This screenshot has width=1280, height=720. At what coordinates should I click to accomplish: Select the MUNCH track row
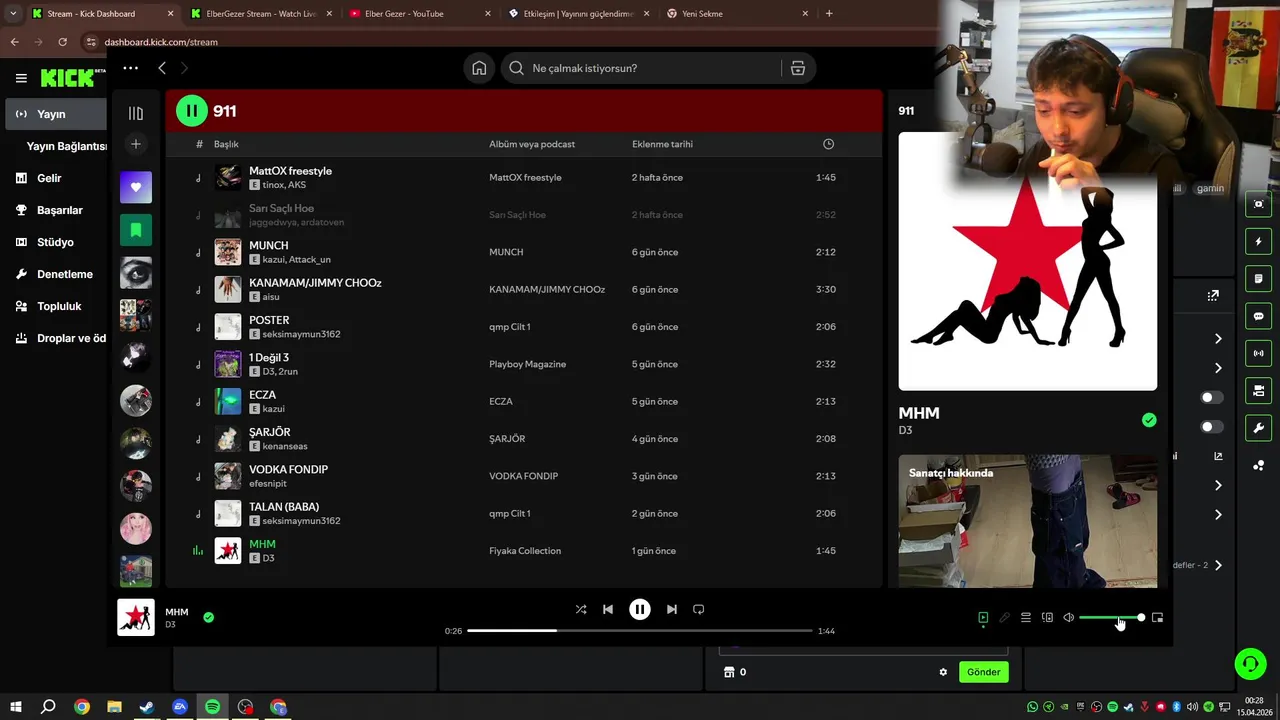coord(523,252)
